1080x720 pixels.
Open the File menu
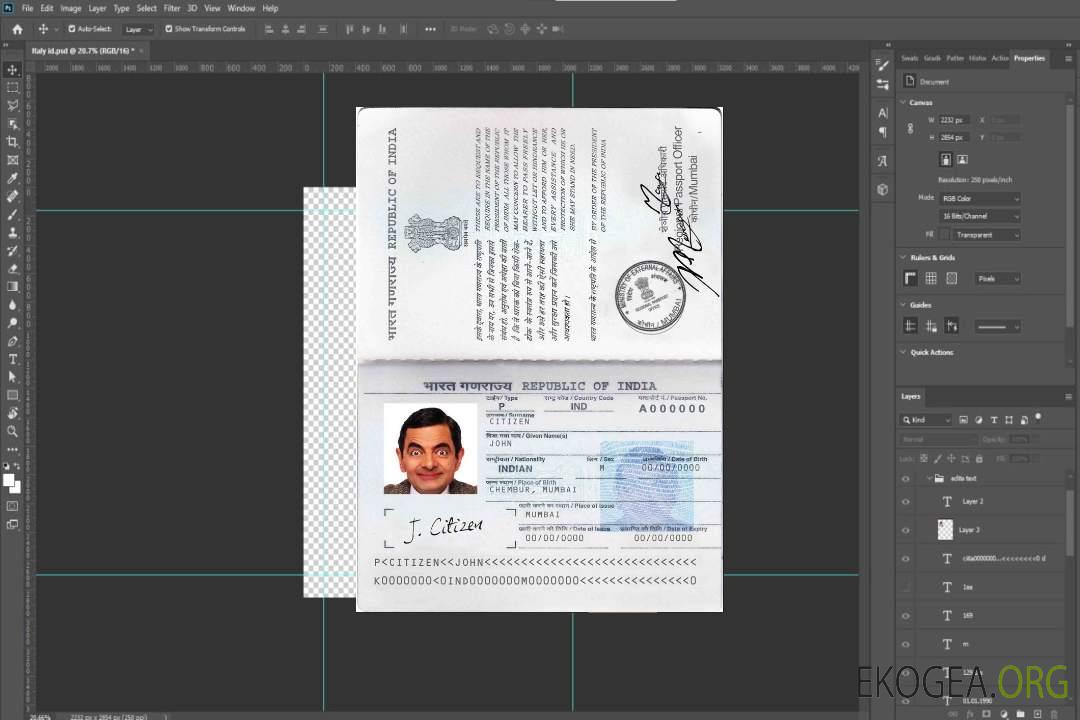(28, 8)
